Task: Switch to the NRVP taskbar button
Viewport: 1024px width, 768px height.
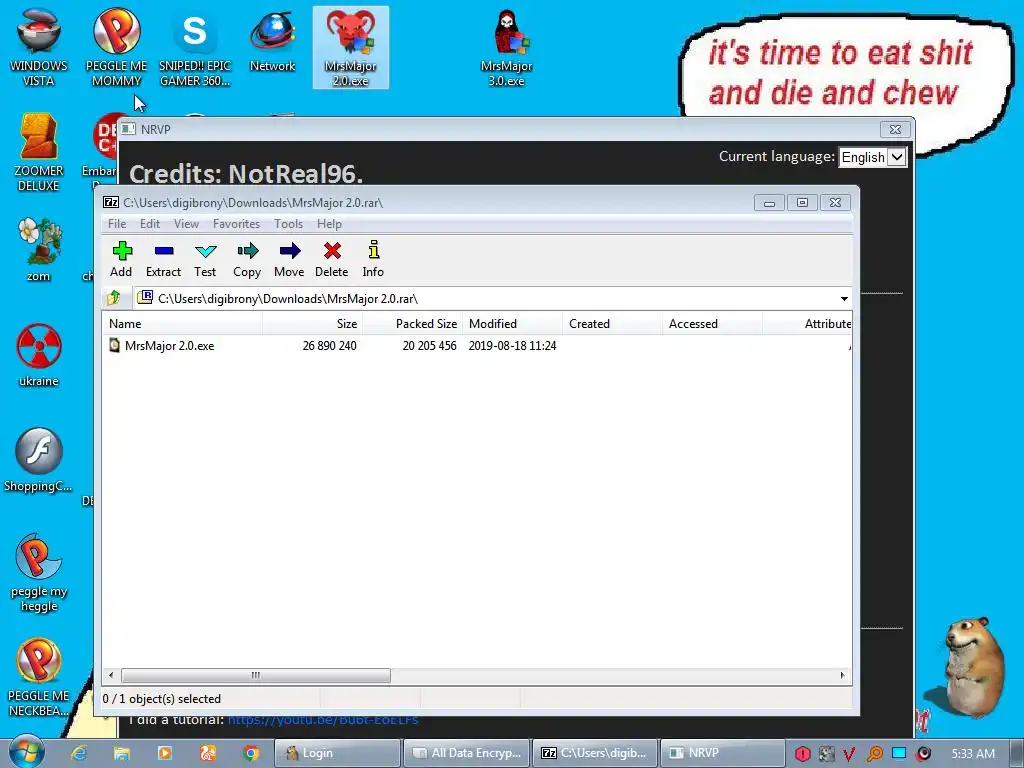Action: pos(723,753)
